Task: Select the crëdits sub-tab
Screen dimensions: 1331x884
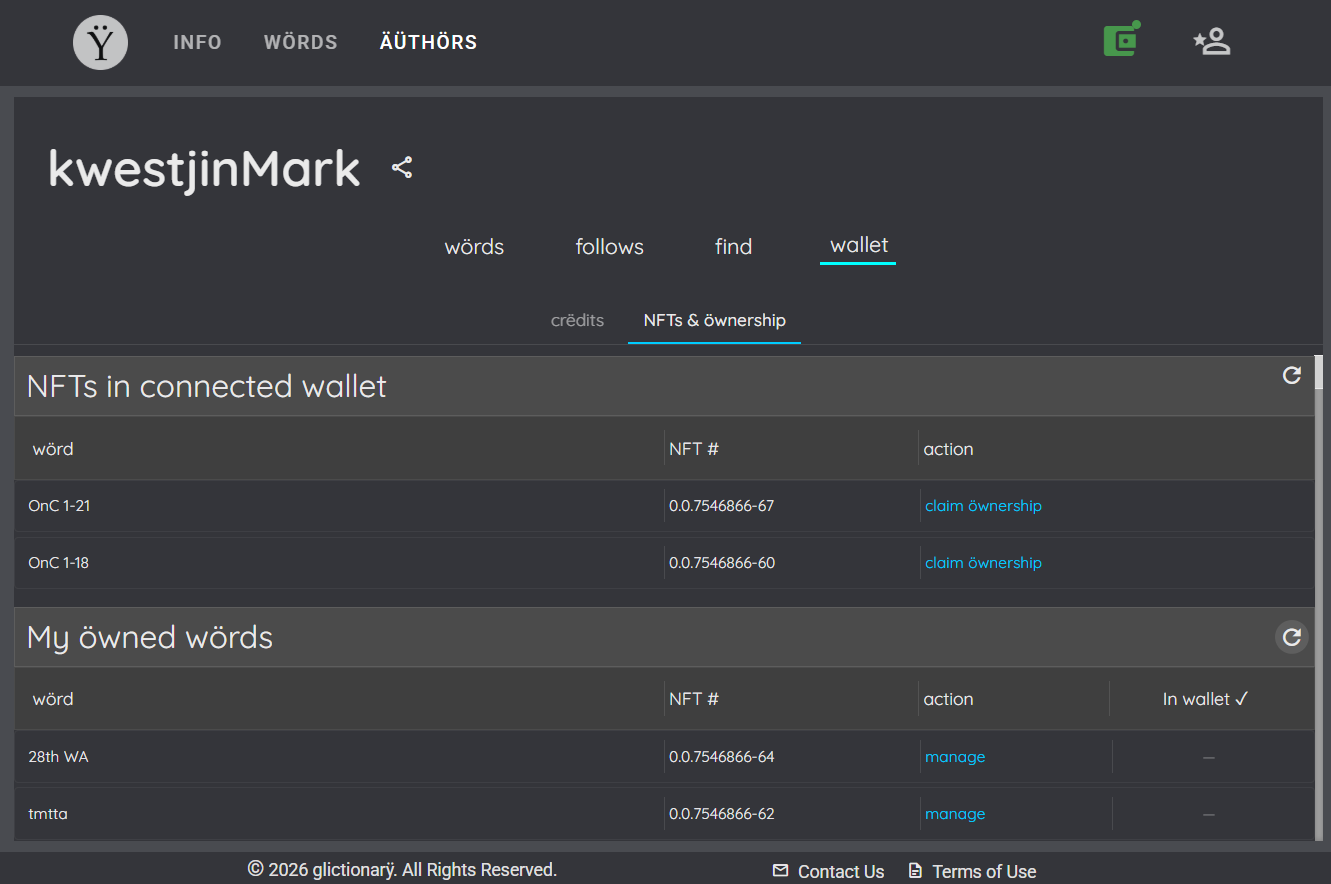Action: pyautogui.click(x=578, y=320)
